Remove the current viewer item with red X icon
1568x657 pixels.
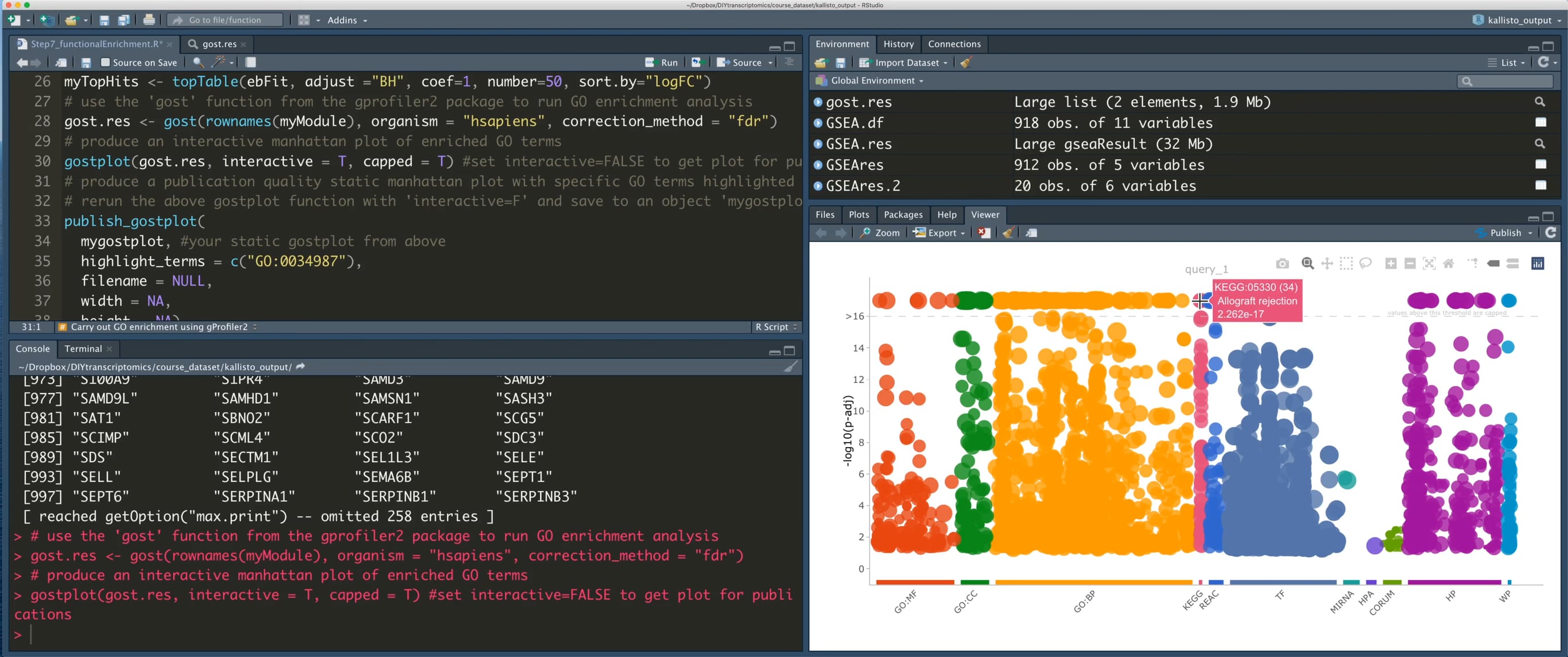click(984, 233)
